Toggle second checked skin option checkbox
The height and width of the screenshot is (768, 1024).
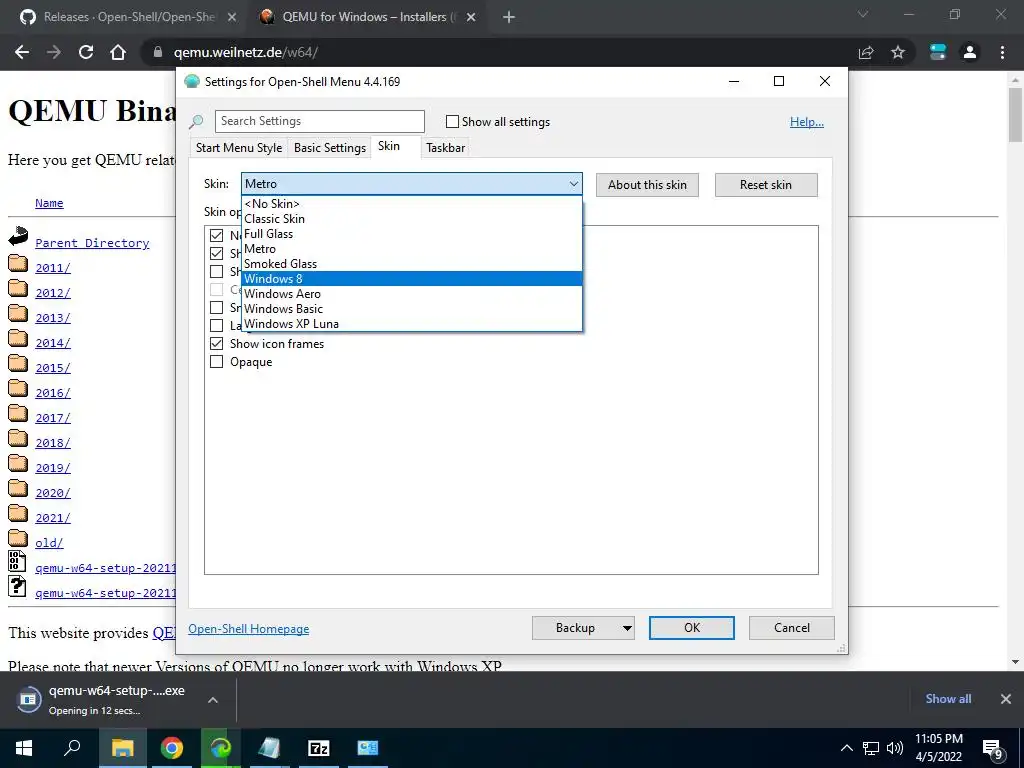[217, 253]
